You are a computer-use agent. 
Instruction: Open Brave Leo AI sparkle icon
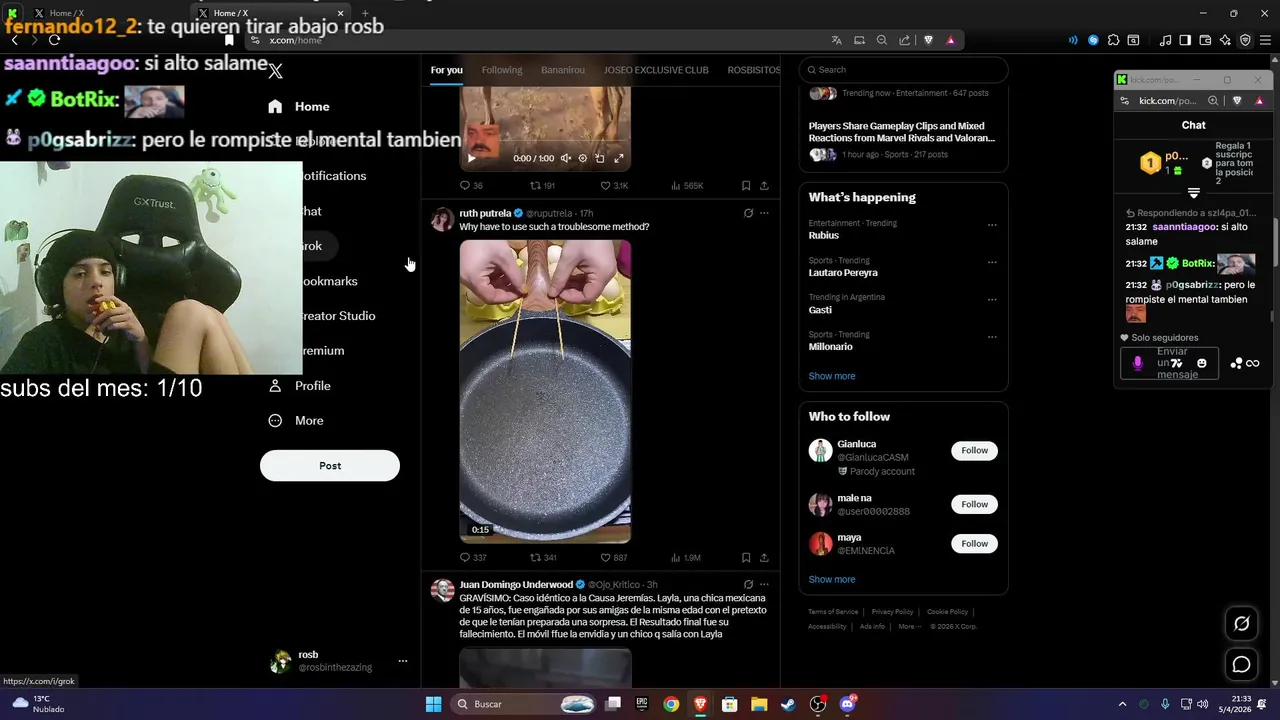[1225, 40]
